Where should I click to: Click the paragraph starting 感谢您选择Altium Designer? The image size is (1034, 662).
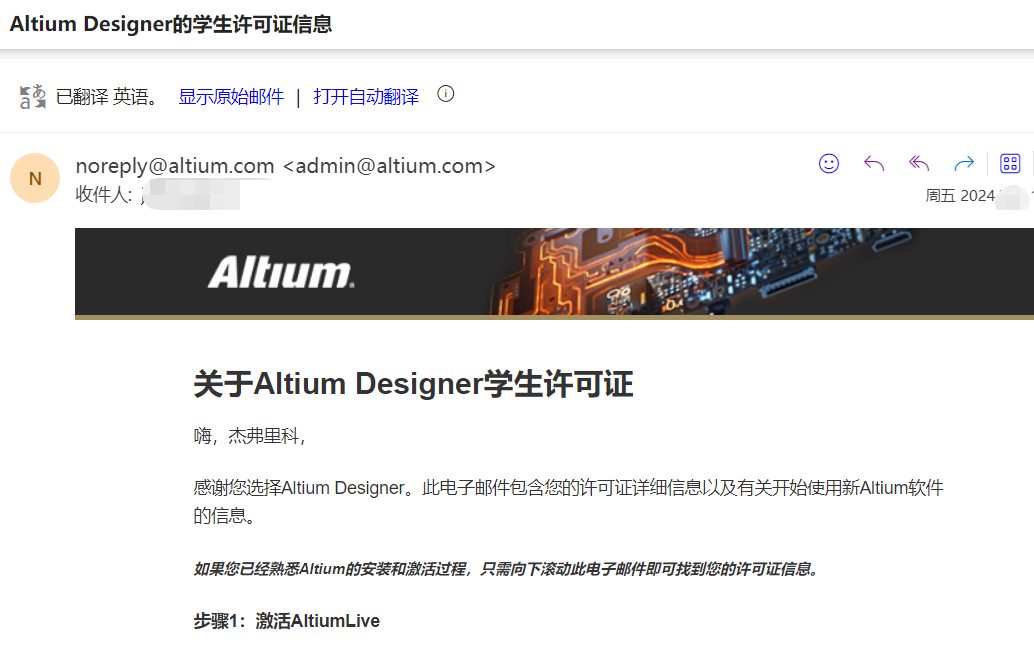(x=568, y=501)
